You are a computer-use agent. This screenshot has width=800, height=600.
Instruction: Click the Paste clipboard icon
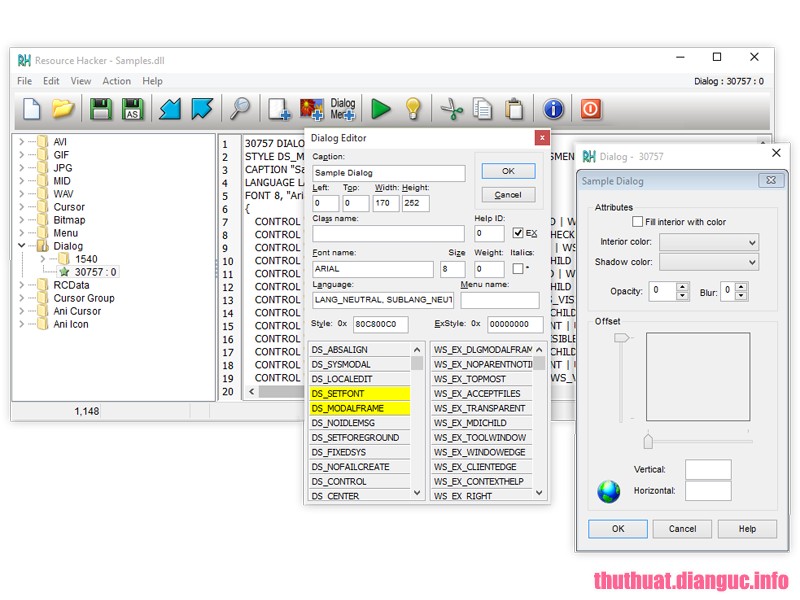tap(514, 109)
